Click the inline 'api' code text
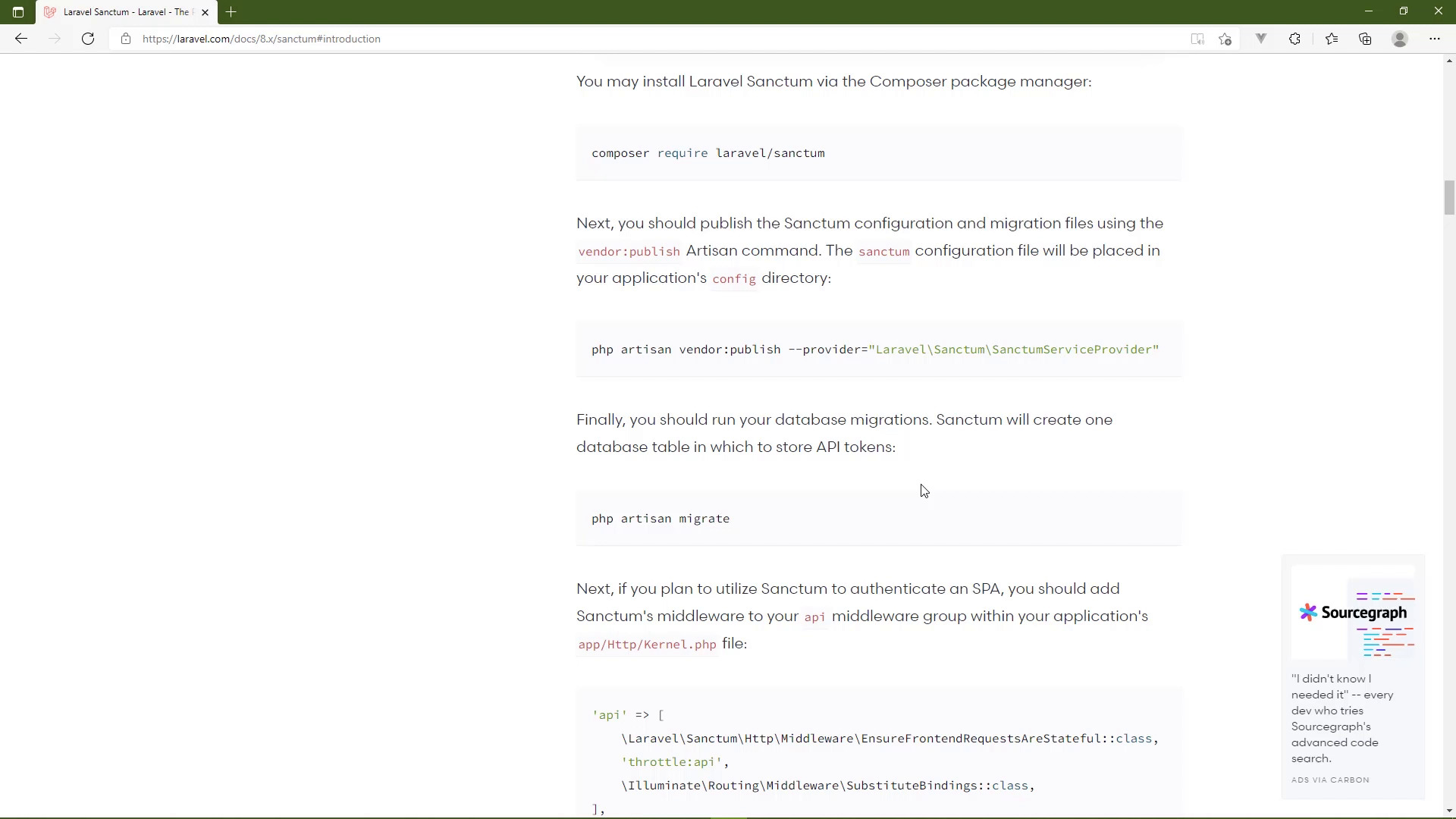 (814, 617)
